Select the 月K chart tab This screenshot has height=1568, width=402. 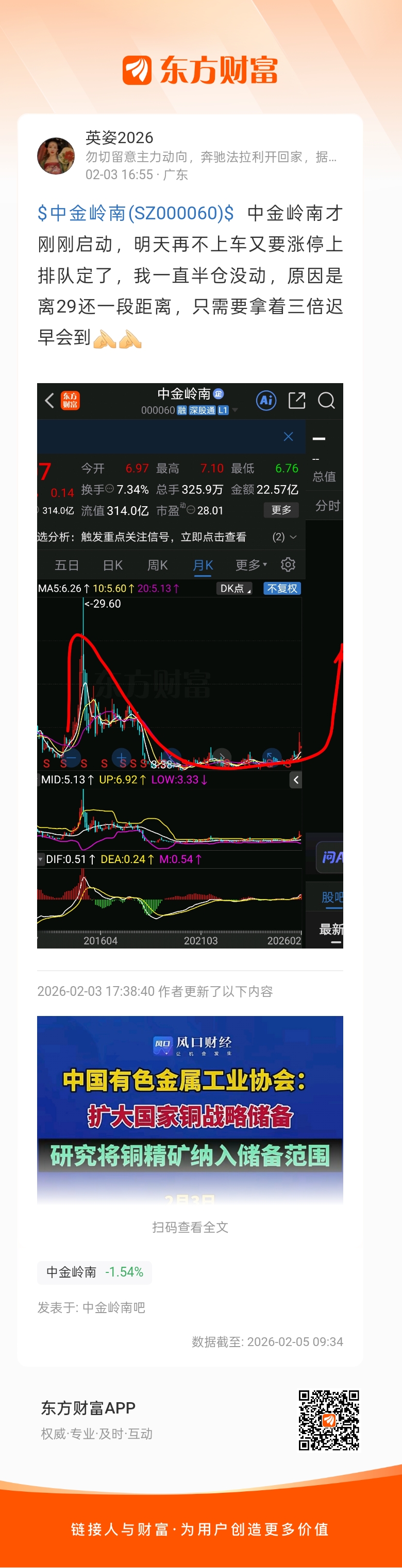pos(203,565)
